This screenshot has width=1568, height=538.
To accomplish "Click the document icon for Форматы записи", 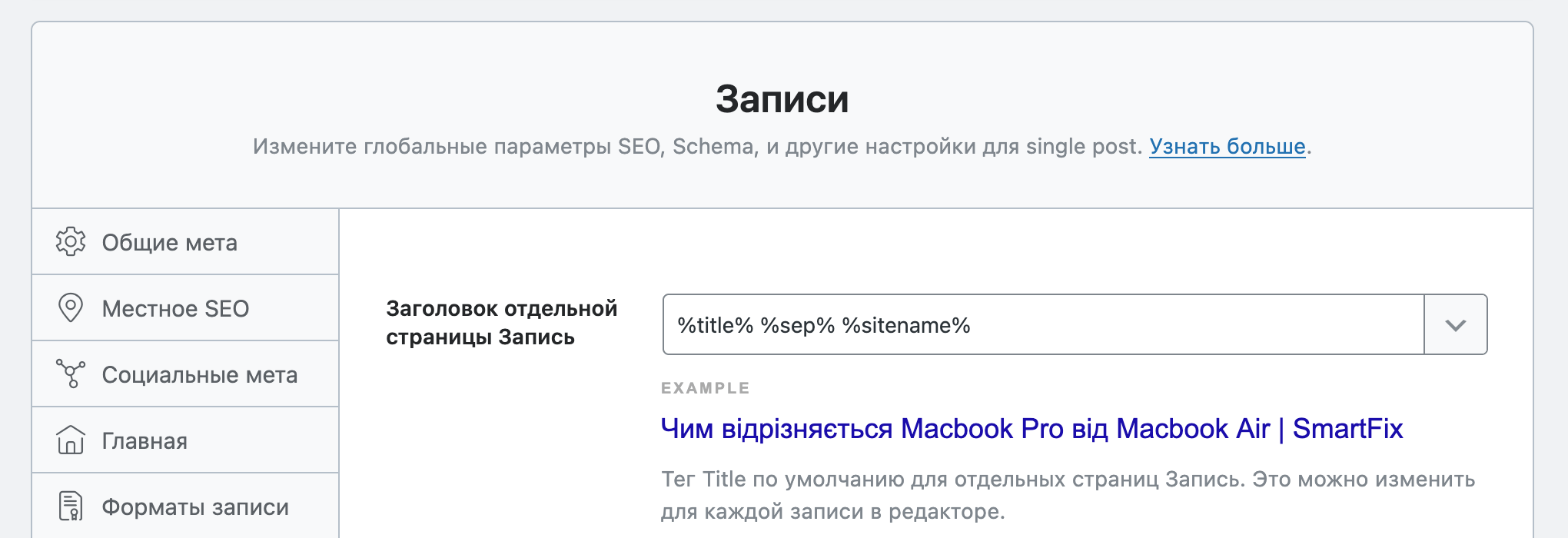I will (x=71, y=506).
